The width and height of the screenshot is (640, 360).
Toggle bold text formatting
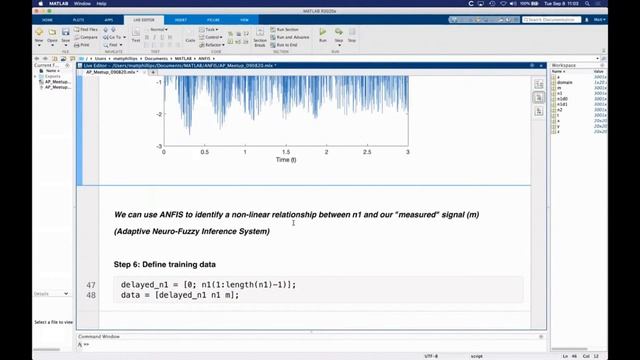point(147,37)
